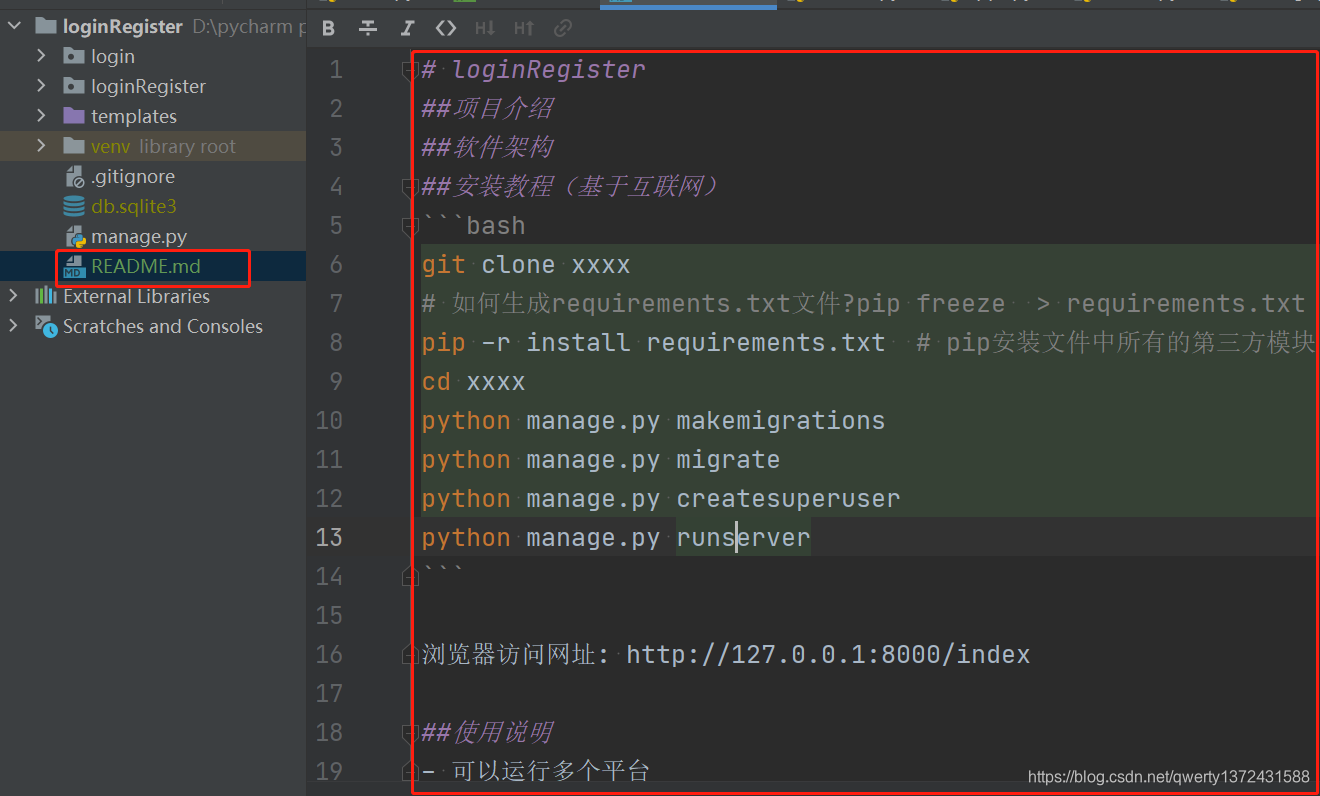Apply strikethrough formatting from the toolbar
The image size is (1320, 796).
(368, 28)
